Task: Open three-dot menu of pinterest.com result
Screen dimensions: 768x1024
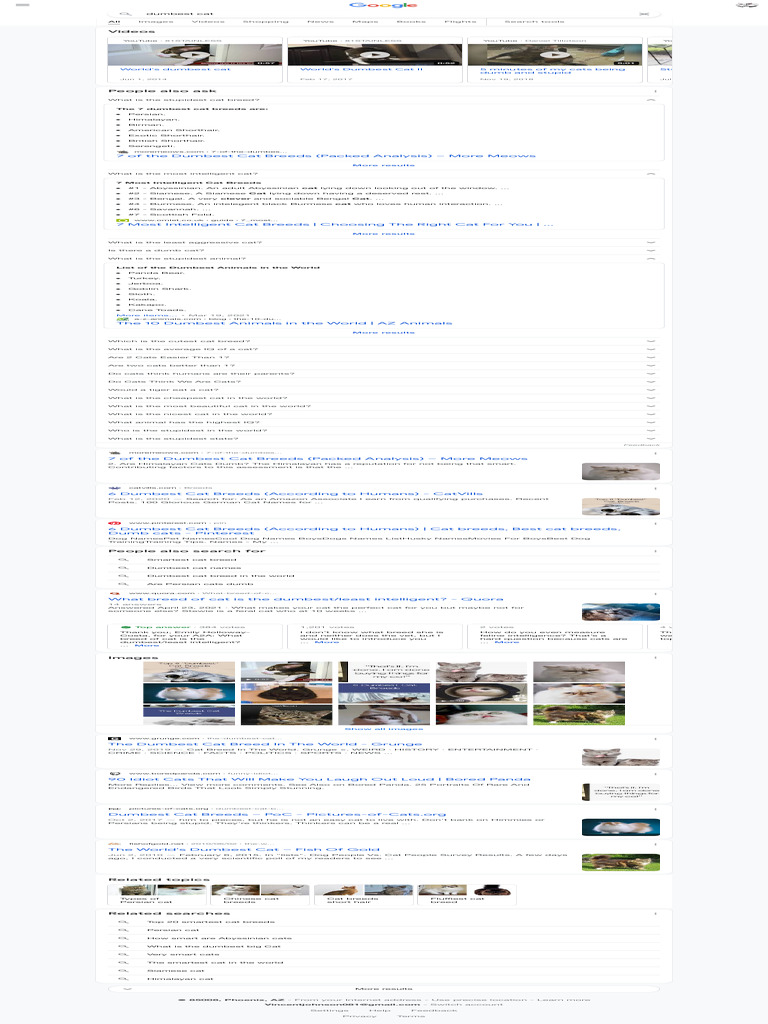Action: 656,523
